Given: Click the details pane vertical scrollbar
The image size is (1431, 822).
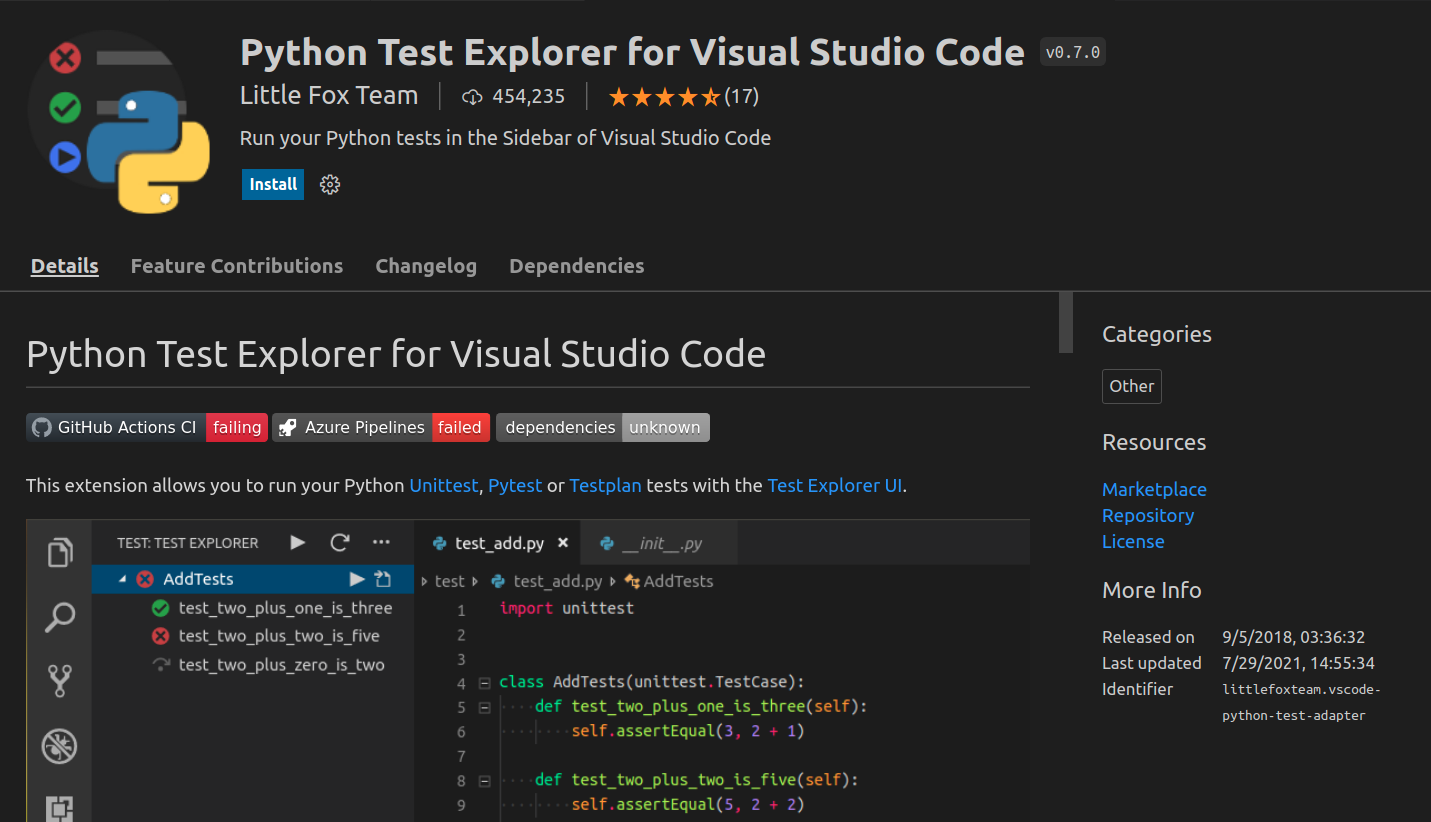Looking at the screenshot, I should point(1066,322).
